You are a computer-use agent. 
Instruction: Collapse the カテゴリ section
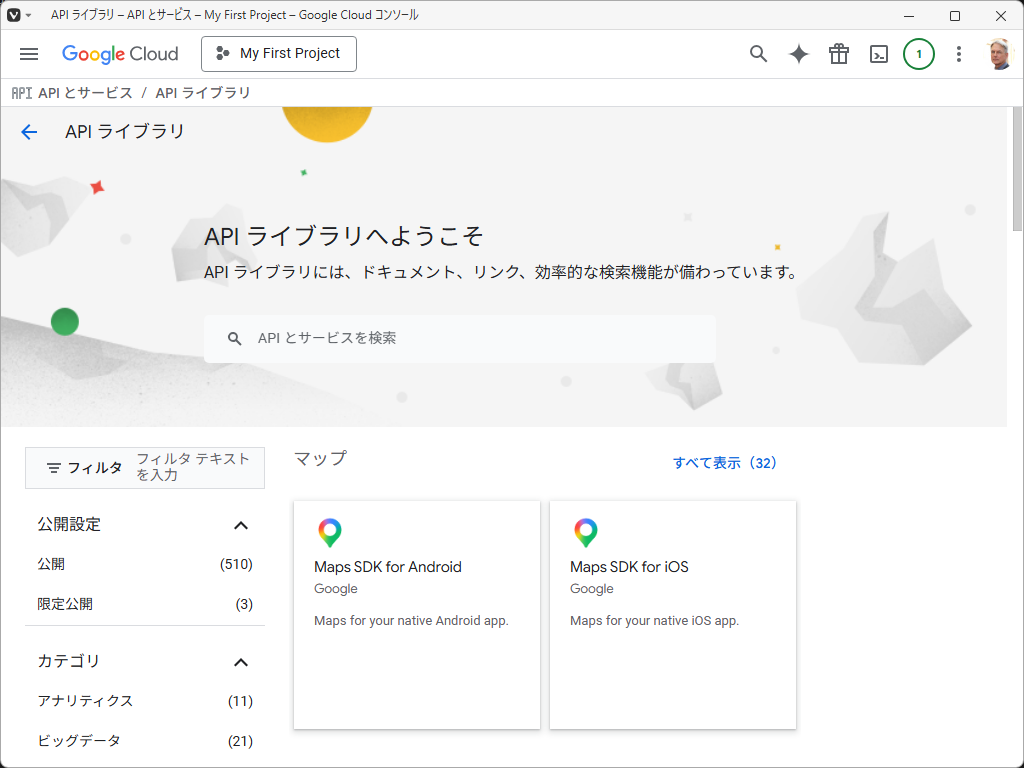coord(240,661)
